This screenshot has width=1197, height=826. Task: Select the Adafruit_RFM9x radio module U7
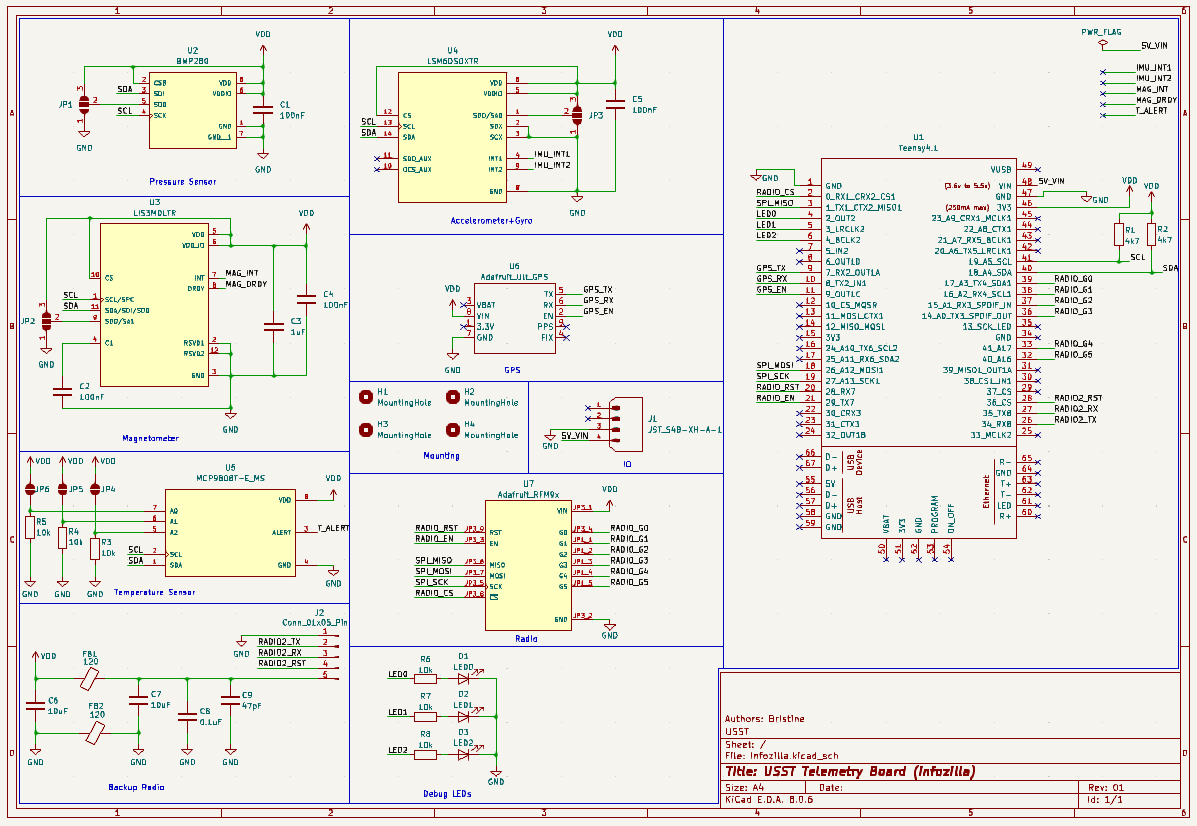click(528, 565)
